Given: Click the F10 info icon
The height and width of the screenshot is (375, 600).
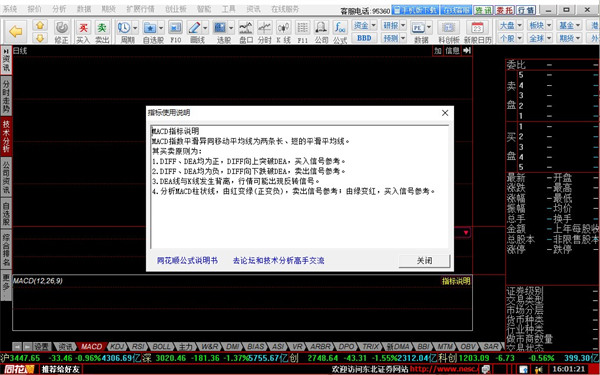Looking at the screenshot, I should tap(175, 28).
